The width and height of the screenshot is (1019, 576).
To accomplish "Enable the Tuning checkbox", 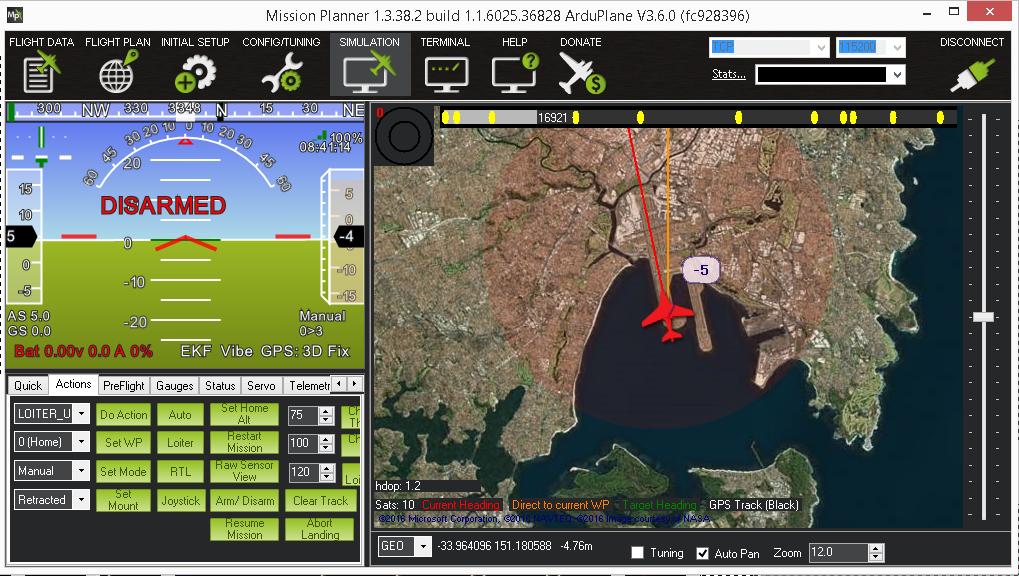I will (x=638, y=553).
